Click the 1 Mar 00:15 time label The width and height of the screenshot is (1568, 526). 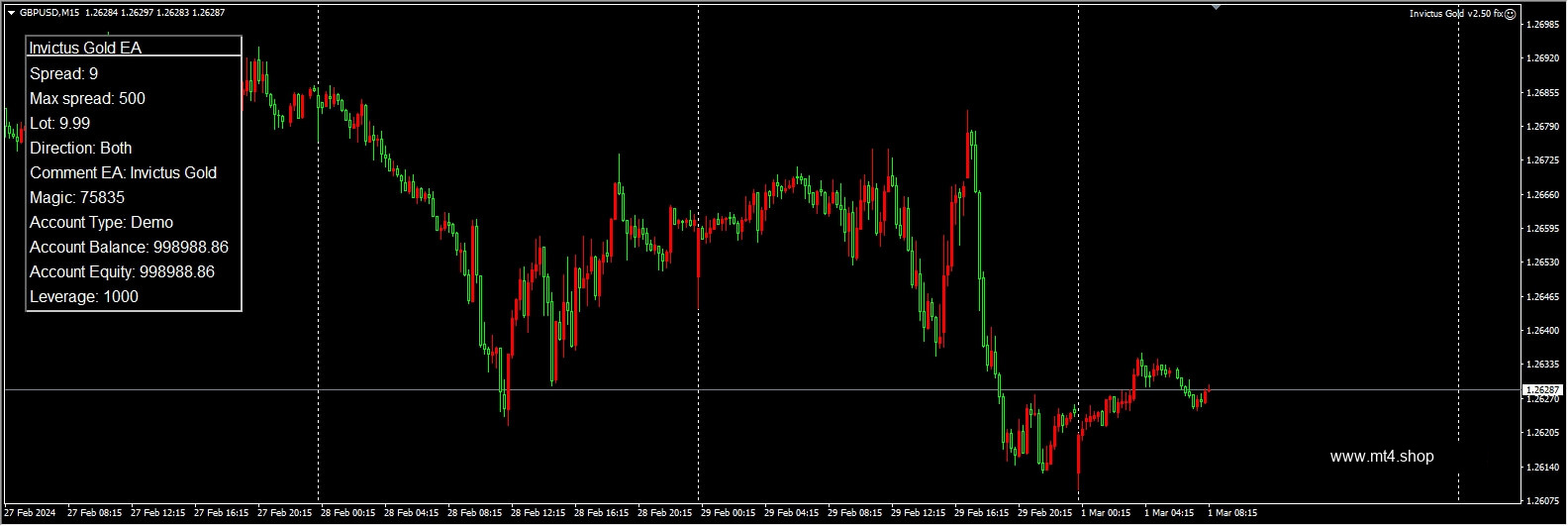tap(1107, 513)
